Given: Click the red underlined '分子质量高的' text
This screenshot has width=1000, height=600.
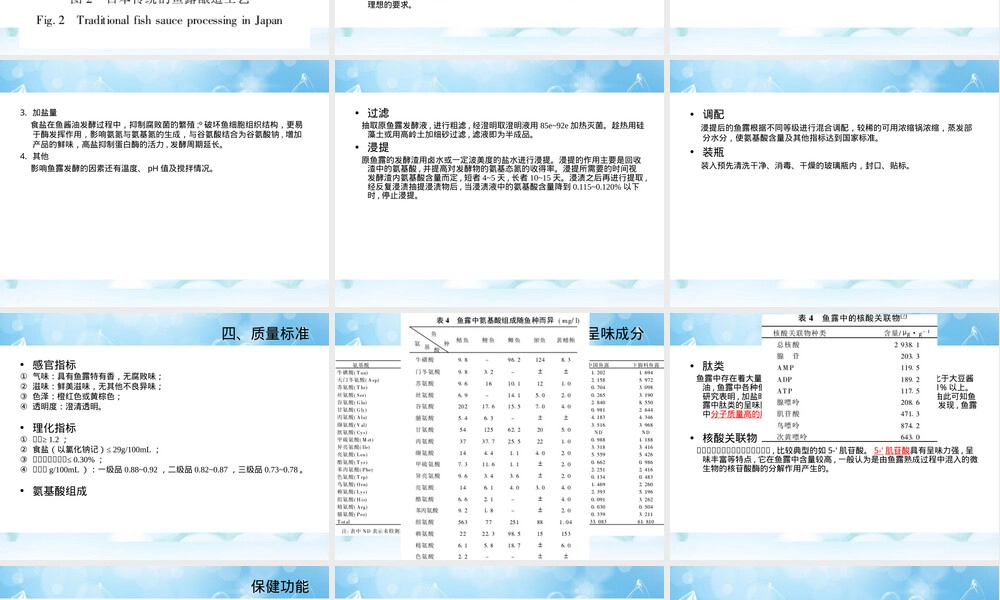Looking at the screenshot, I should tap(737, 414).
